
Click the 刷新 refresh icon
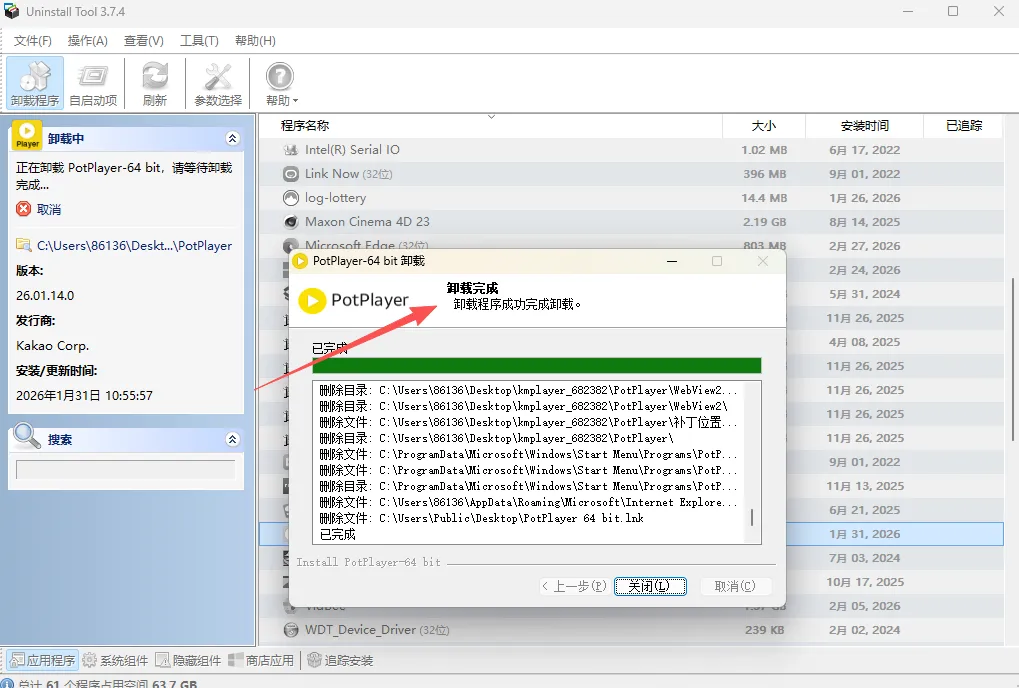155,83
